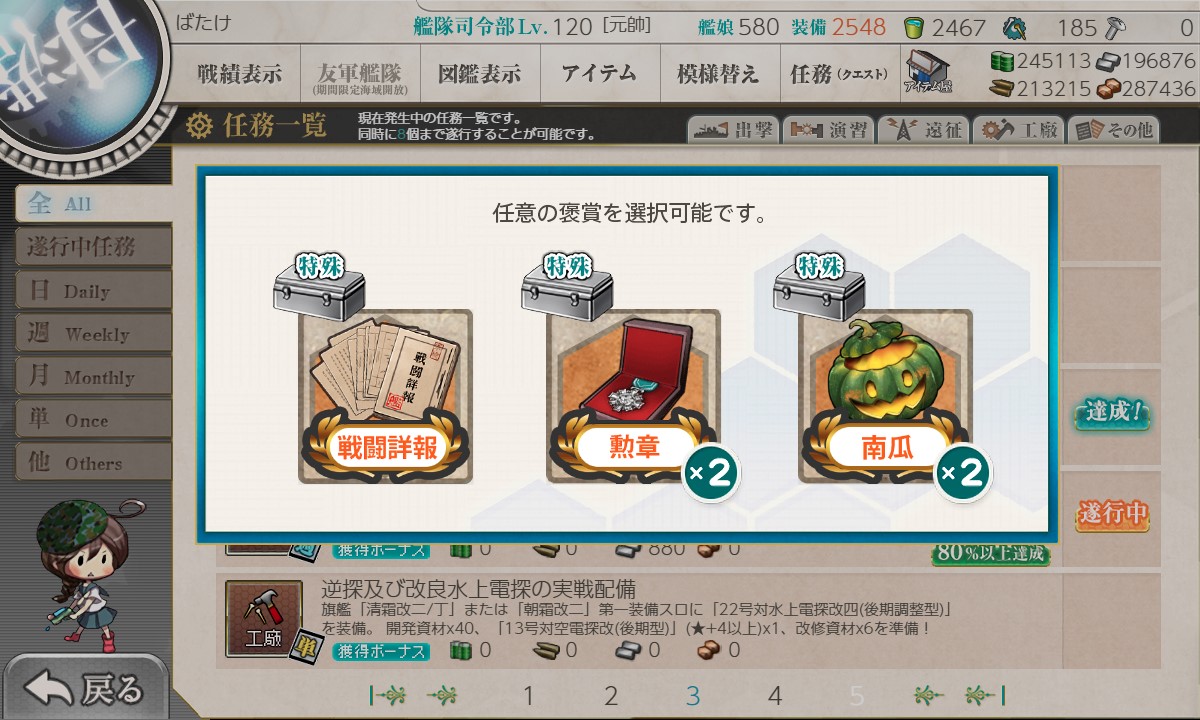The image size is (1200, 720).
Task: Filter quests by 出撃 sortie
Action: coord(732,130)
